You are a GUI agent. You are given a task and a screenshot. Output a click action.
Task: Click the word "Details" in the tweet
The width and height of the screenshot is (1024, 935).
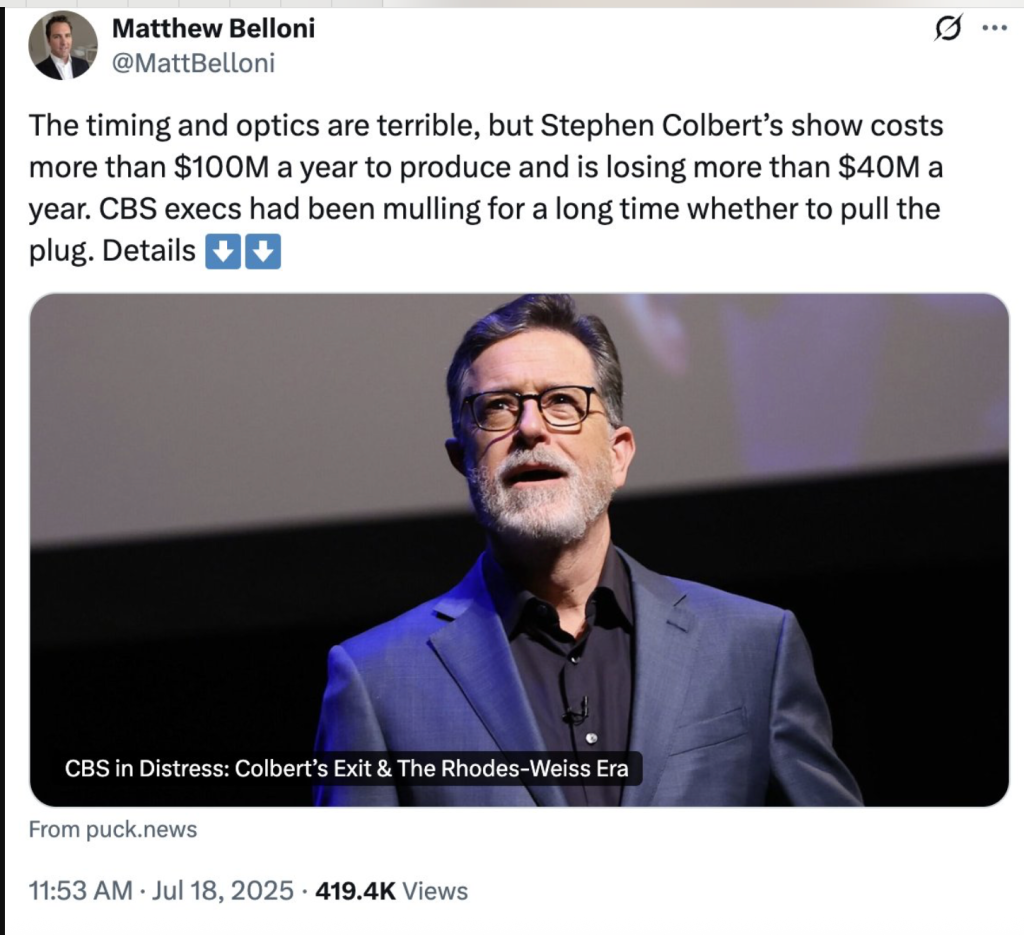click(148, 251)
